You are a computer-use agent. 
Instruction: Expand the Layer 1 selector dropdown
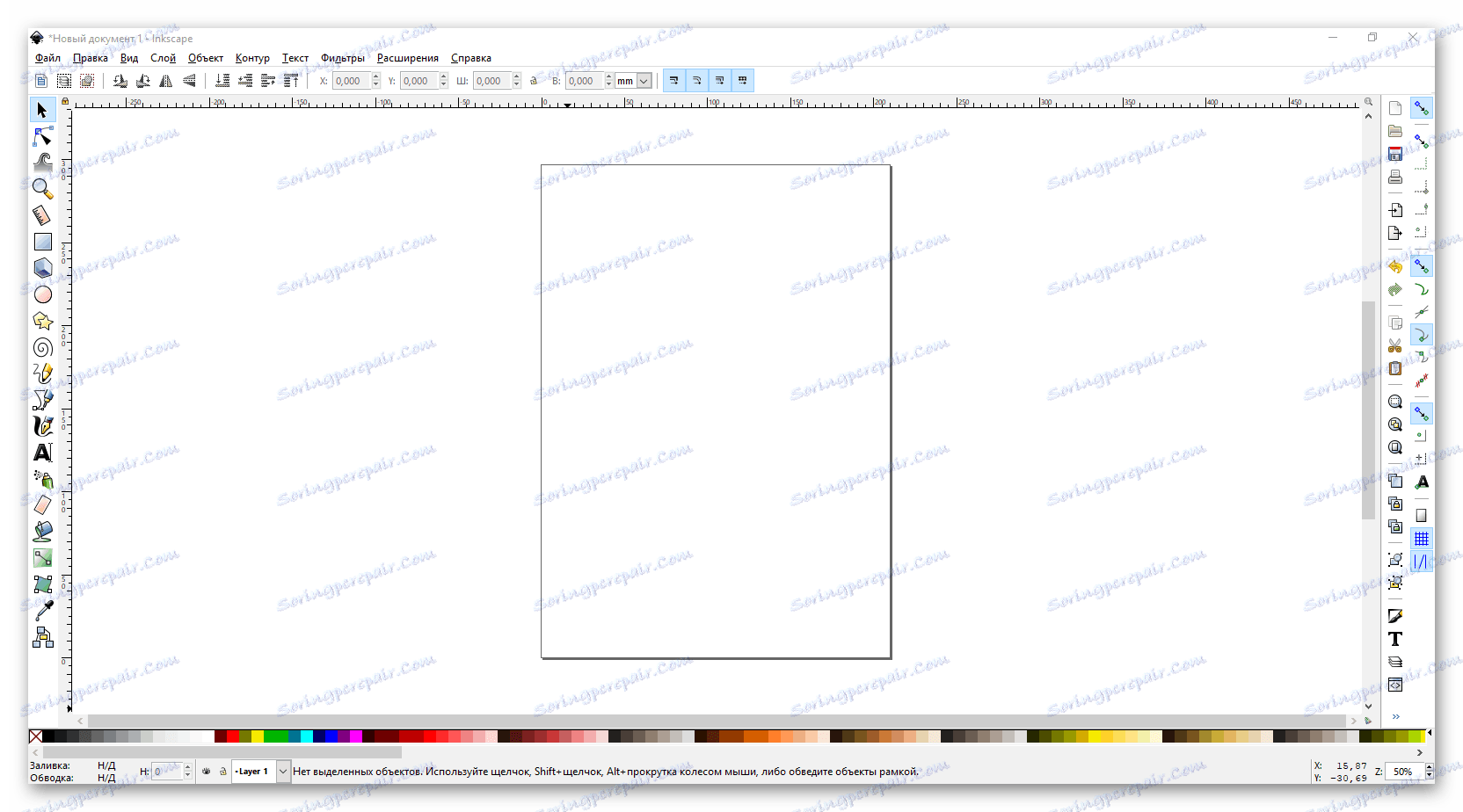pyautogui.click(x=283, y=772)
